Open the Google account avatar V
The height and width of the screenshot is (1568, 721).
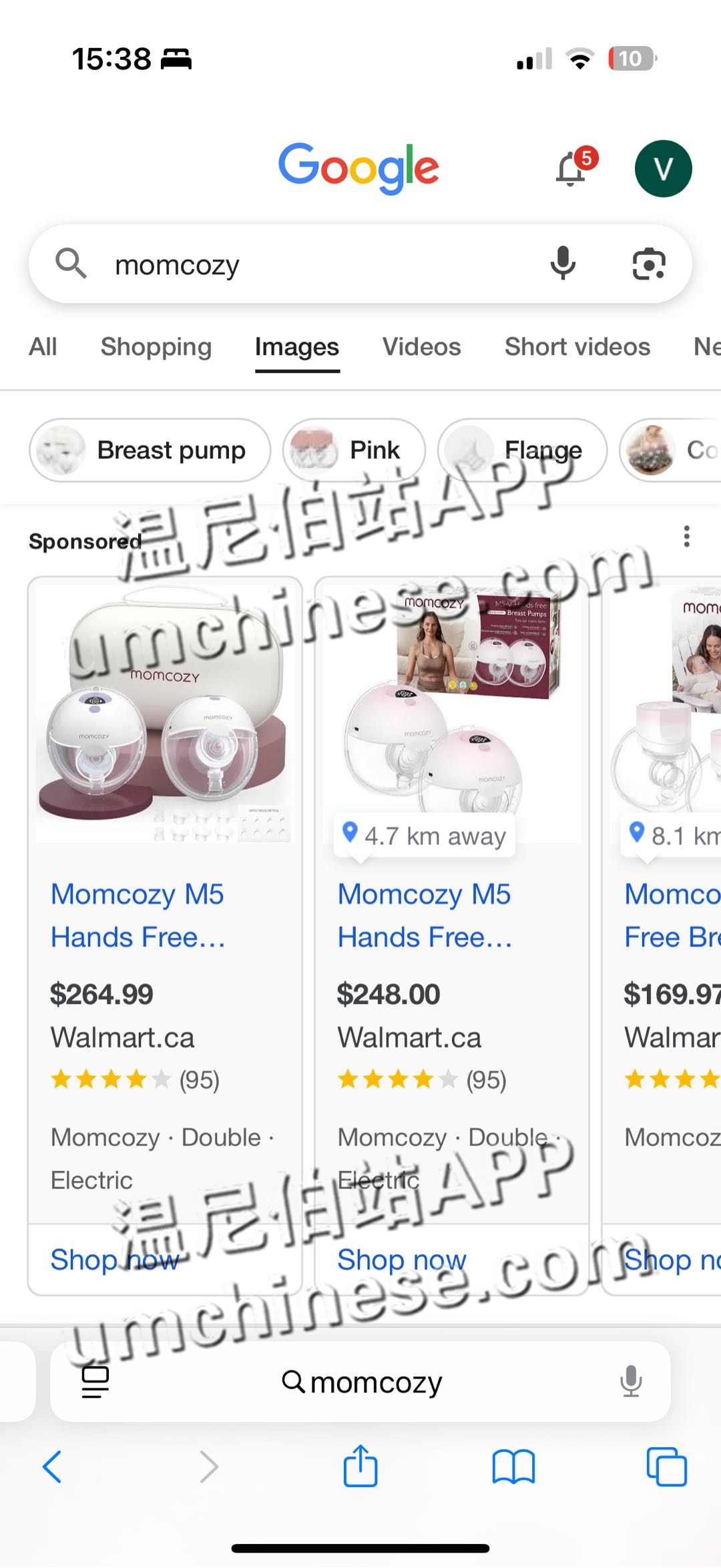[663, 168]
